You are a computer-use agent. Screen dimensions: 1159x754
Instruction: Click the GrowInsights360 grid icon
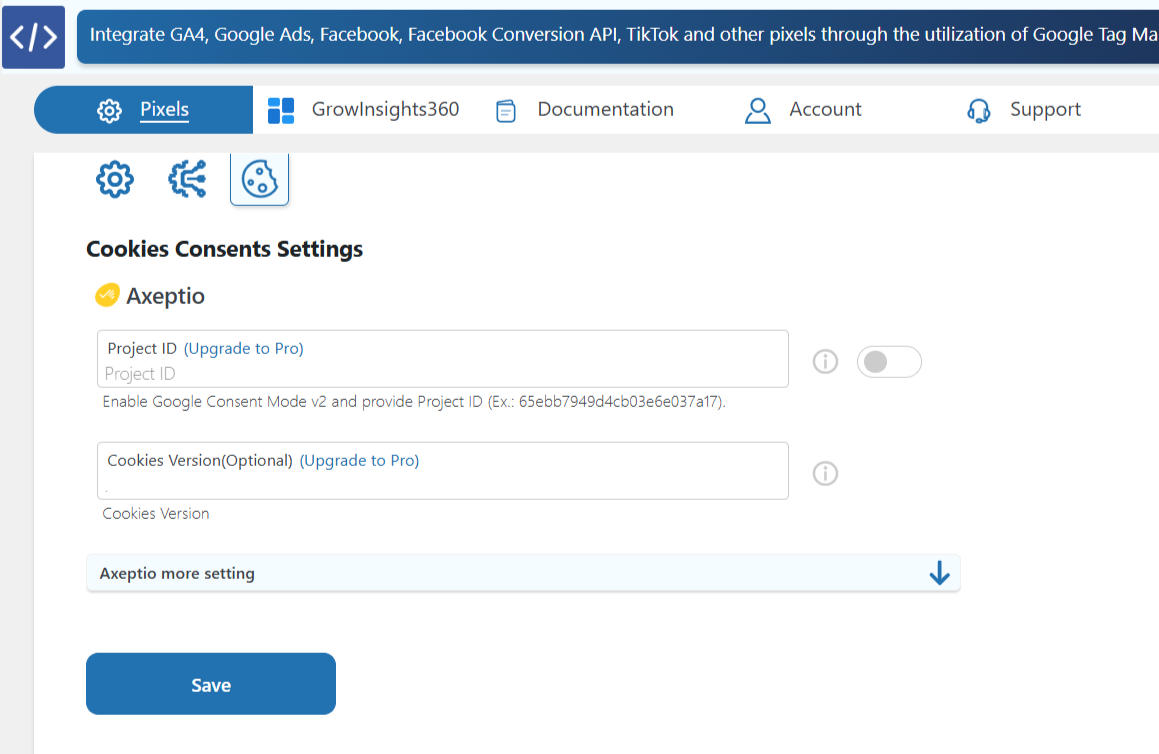(x=281, y=110)
